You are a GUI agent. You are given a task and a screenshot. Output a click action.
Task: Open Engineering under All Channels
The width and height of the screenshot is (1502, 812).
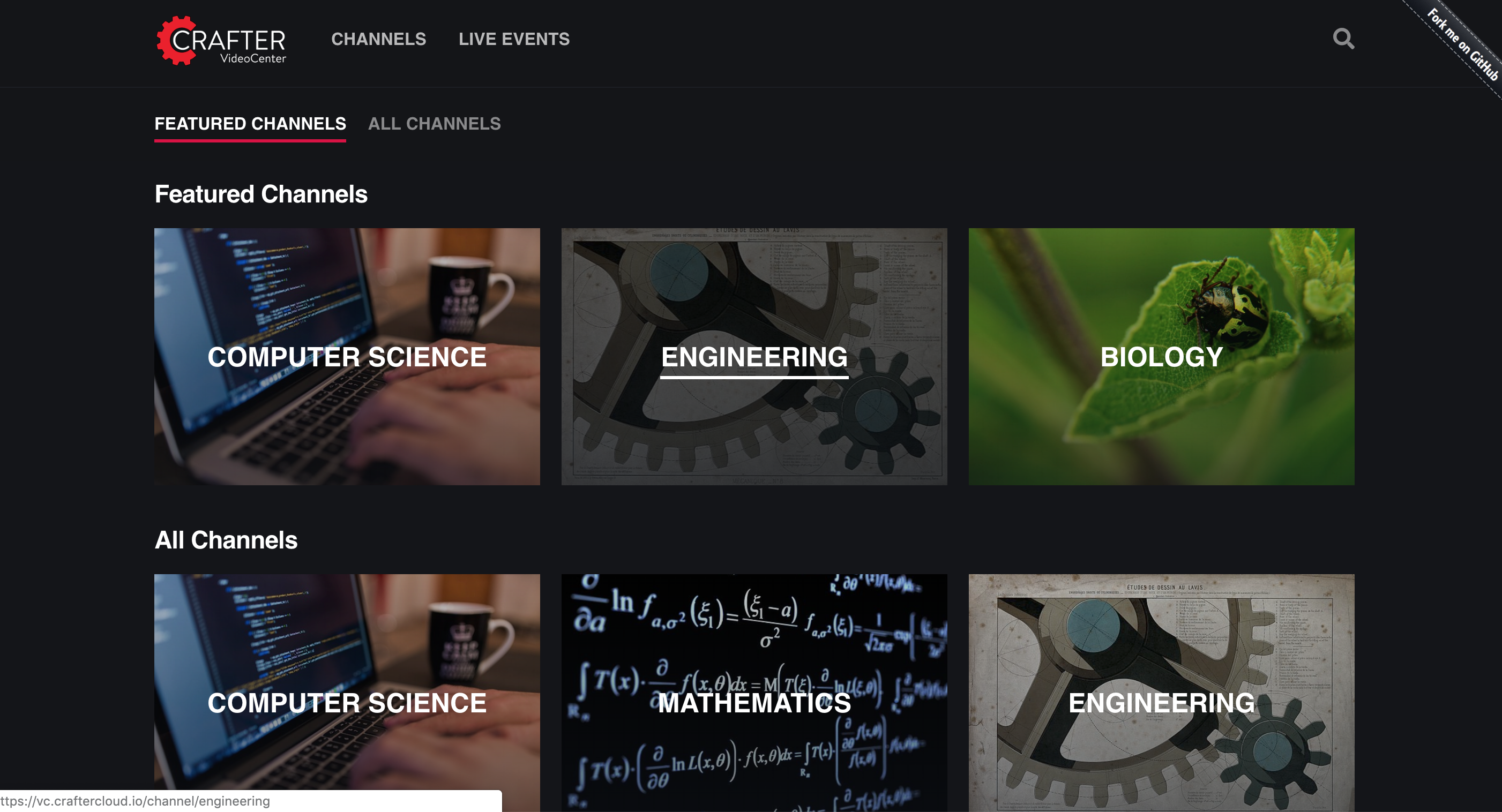pos(1162,693)
